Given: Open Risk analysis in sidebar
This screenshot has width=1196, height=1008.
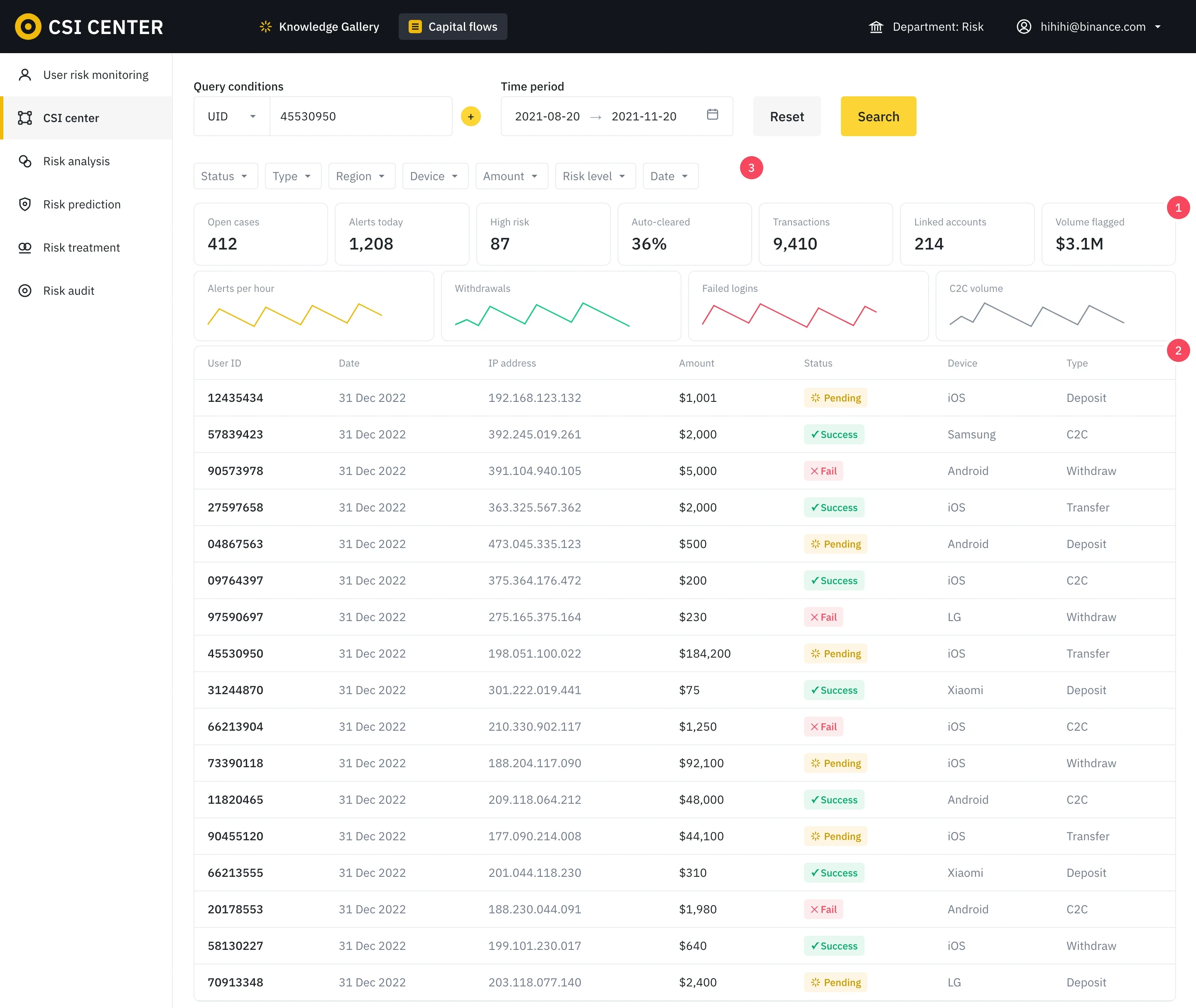Looking at the screenshot, I should tap(86, 161).
